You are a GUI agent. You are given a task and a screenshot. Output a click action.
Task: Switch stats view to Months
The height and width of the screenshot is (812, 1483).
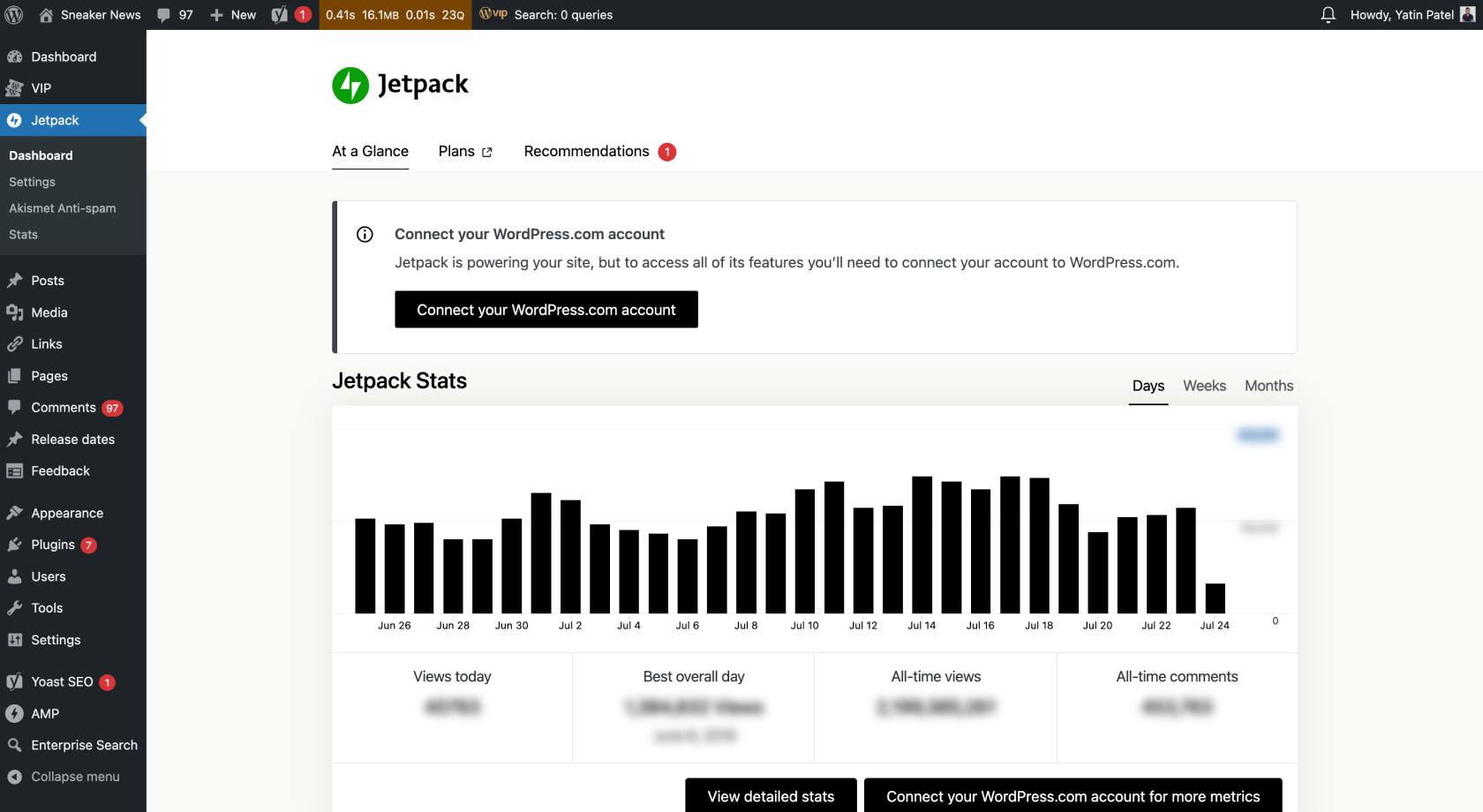click(x=1268, y=386)
